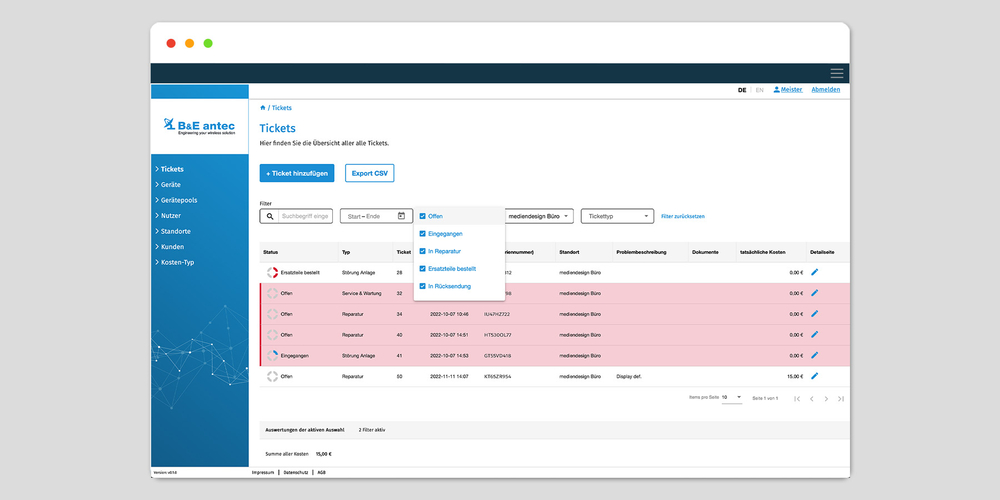Image resolution: width=1000 pixels, height=500 pixels.
Task: Click Filter zurücksetzen link
Action: coord(683,217)
